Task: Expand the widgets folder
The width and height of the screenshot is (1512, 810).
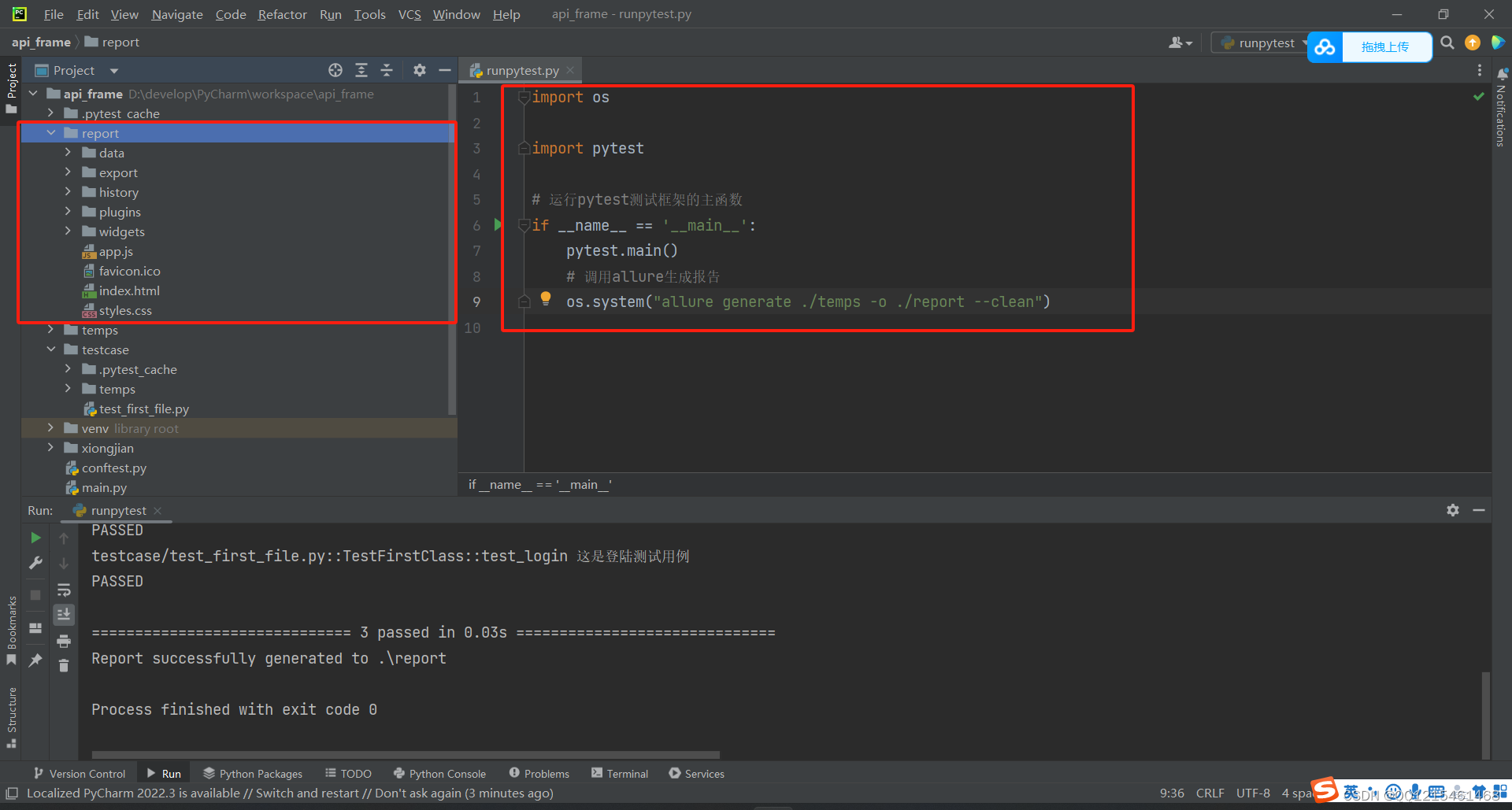Action: [x=68, y=231]
